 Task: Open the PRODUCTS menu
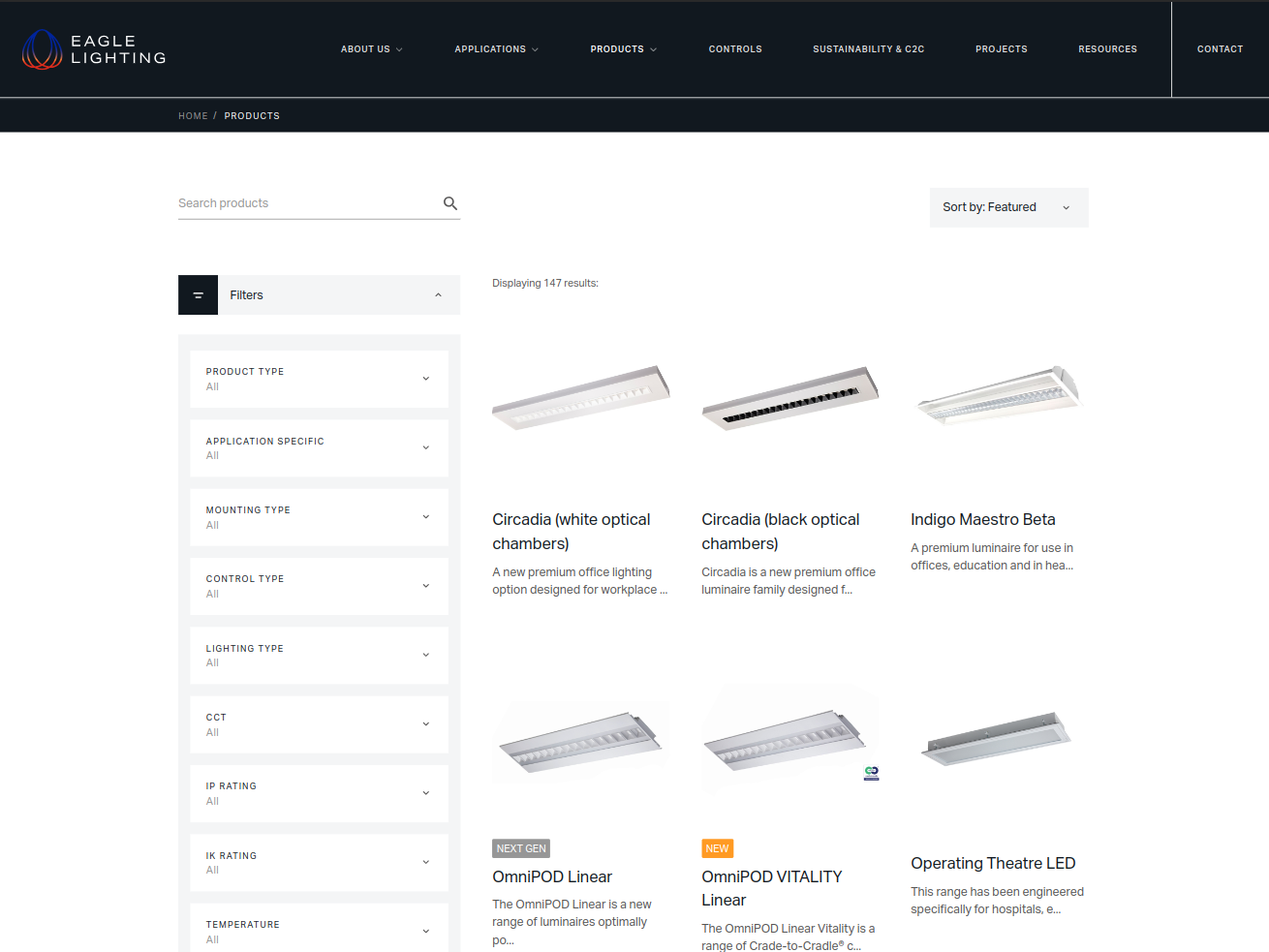click(x=623, y=48)
